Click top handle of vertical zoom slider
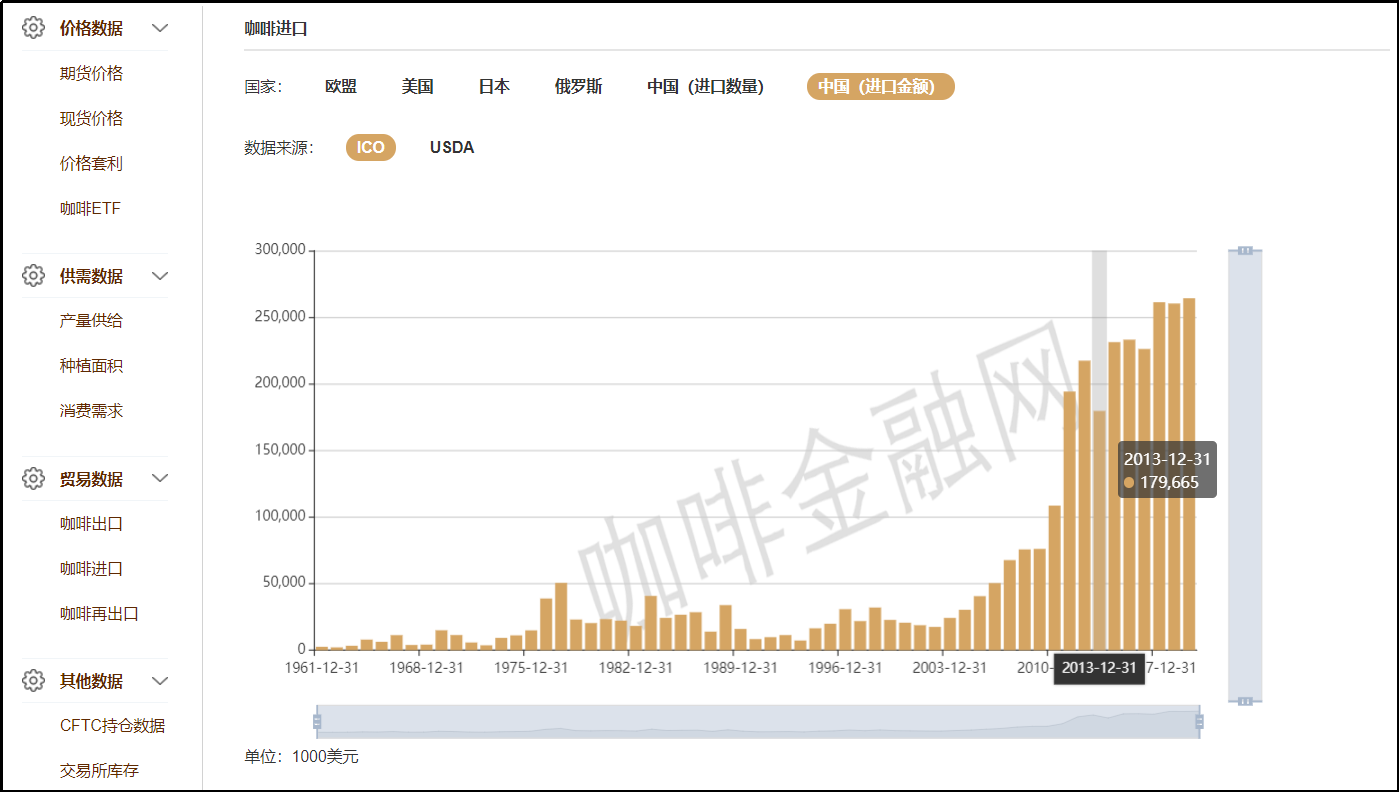 (1245, 250)
